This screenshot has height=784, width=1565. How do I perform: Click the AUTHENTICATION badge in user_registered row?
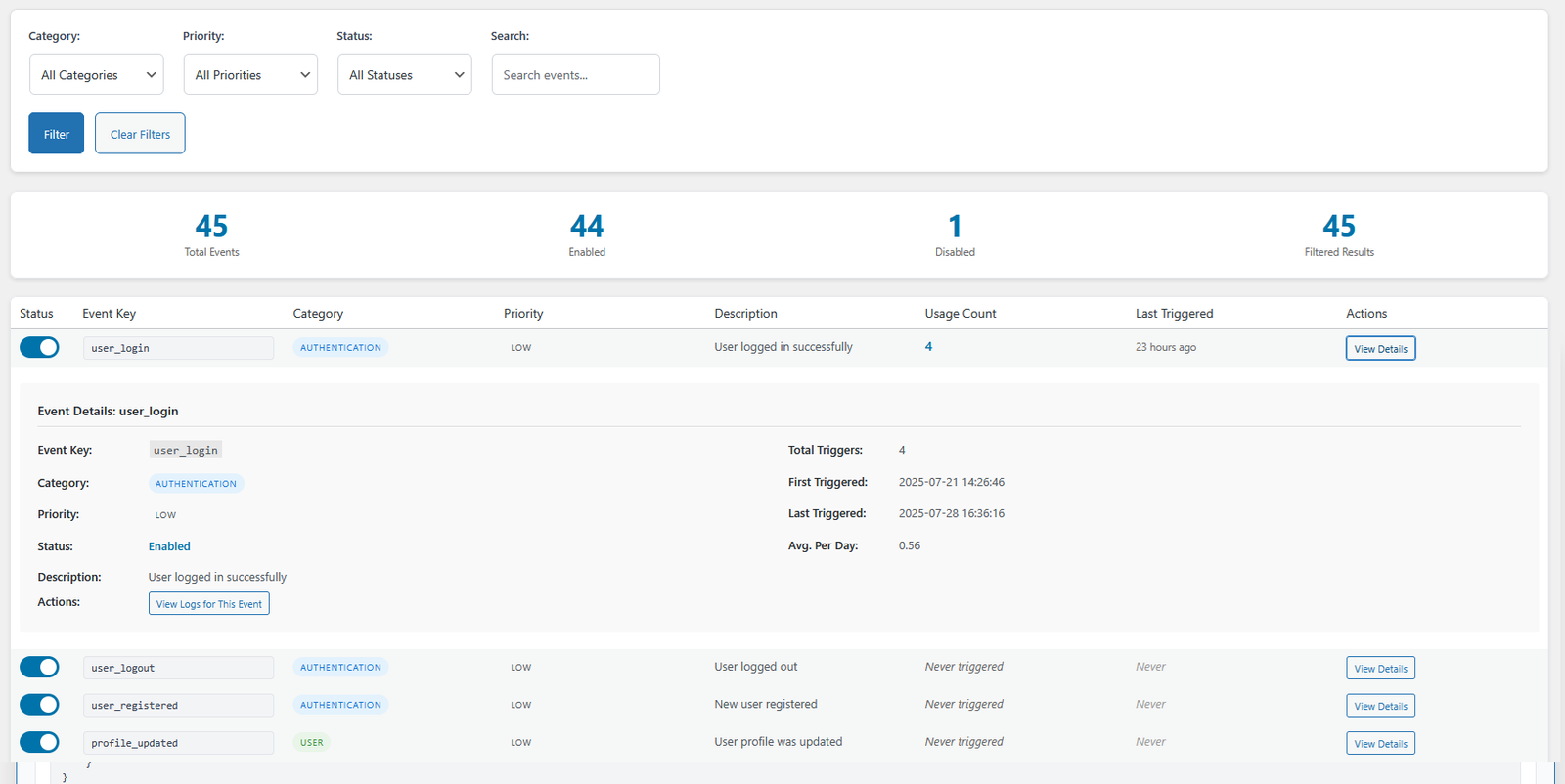pos(340,704)
